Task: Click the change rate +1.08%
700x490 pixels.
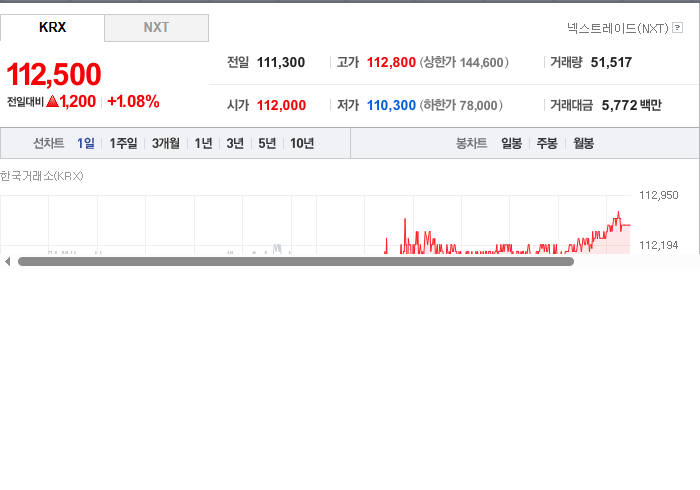Action: (133, 101)
